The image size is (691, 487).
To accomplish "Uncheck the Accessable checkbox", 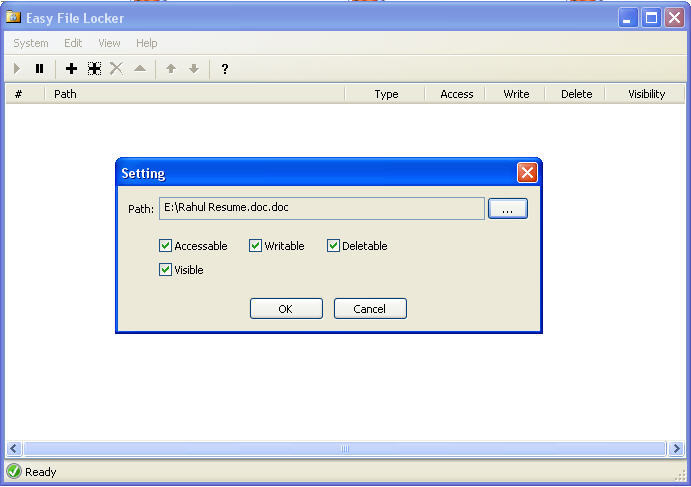I will [165, 245].
